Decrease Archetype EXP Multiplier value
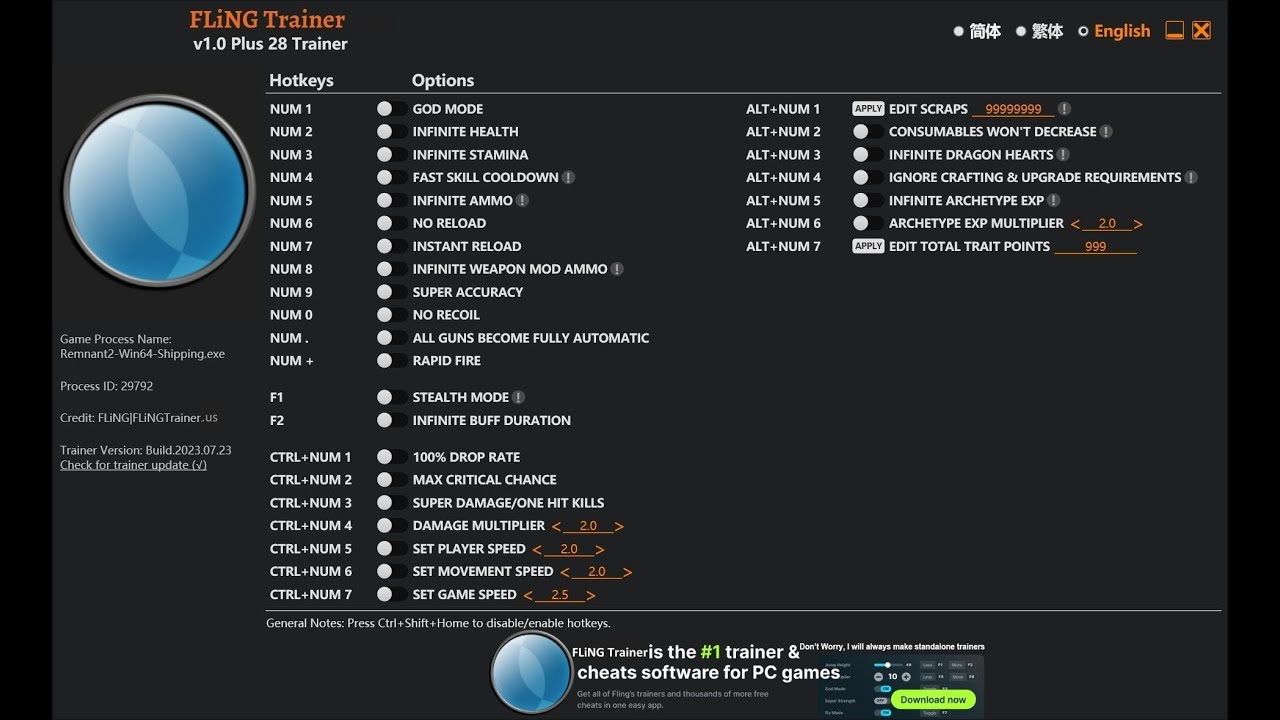This screenshot has width=1280, height=720. coord(1076,225)
